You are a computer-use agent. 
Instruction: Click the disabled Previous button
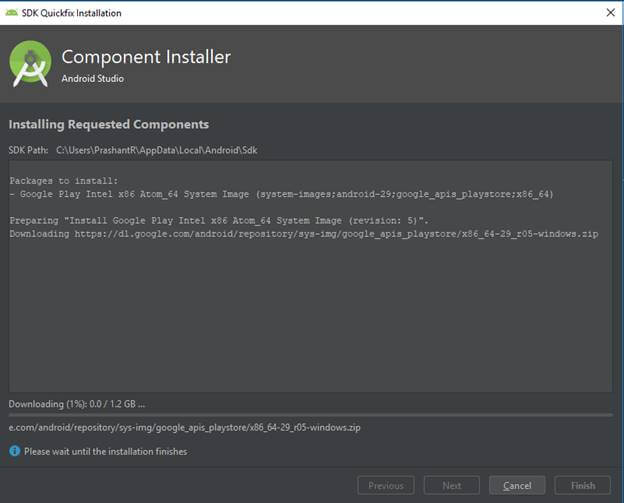[x=386, y=485]
